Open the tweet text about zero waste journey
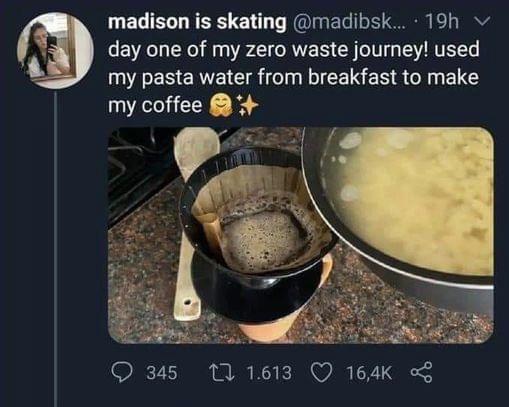This screenshot has height=407, width=509. [293, 77]
